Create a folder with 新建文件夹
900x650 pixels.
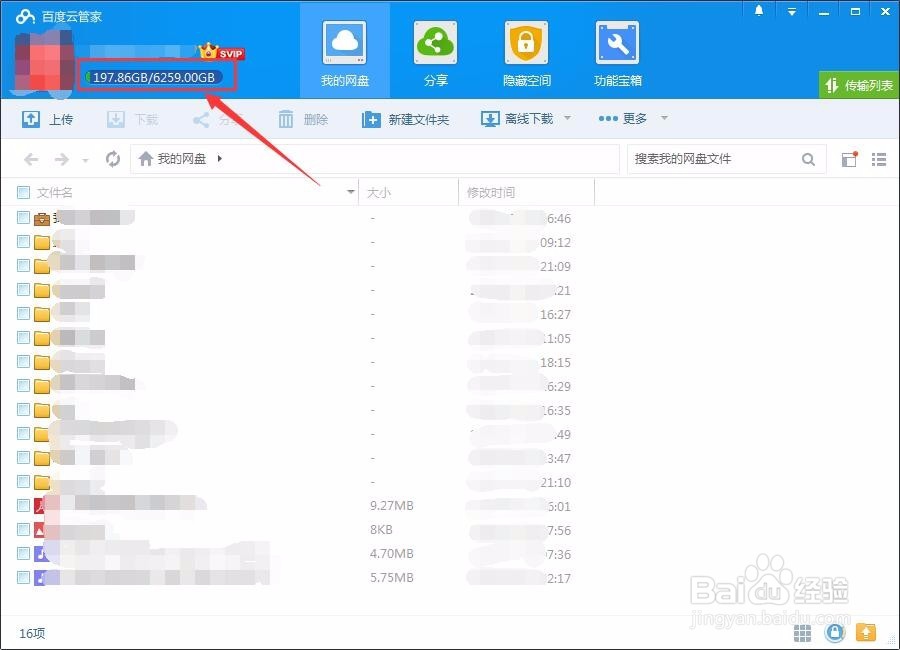click(x=406, y=118)
